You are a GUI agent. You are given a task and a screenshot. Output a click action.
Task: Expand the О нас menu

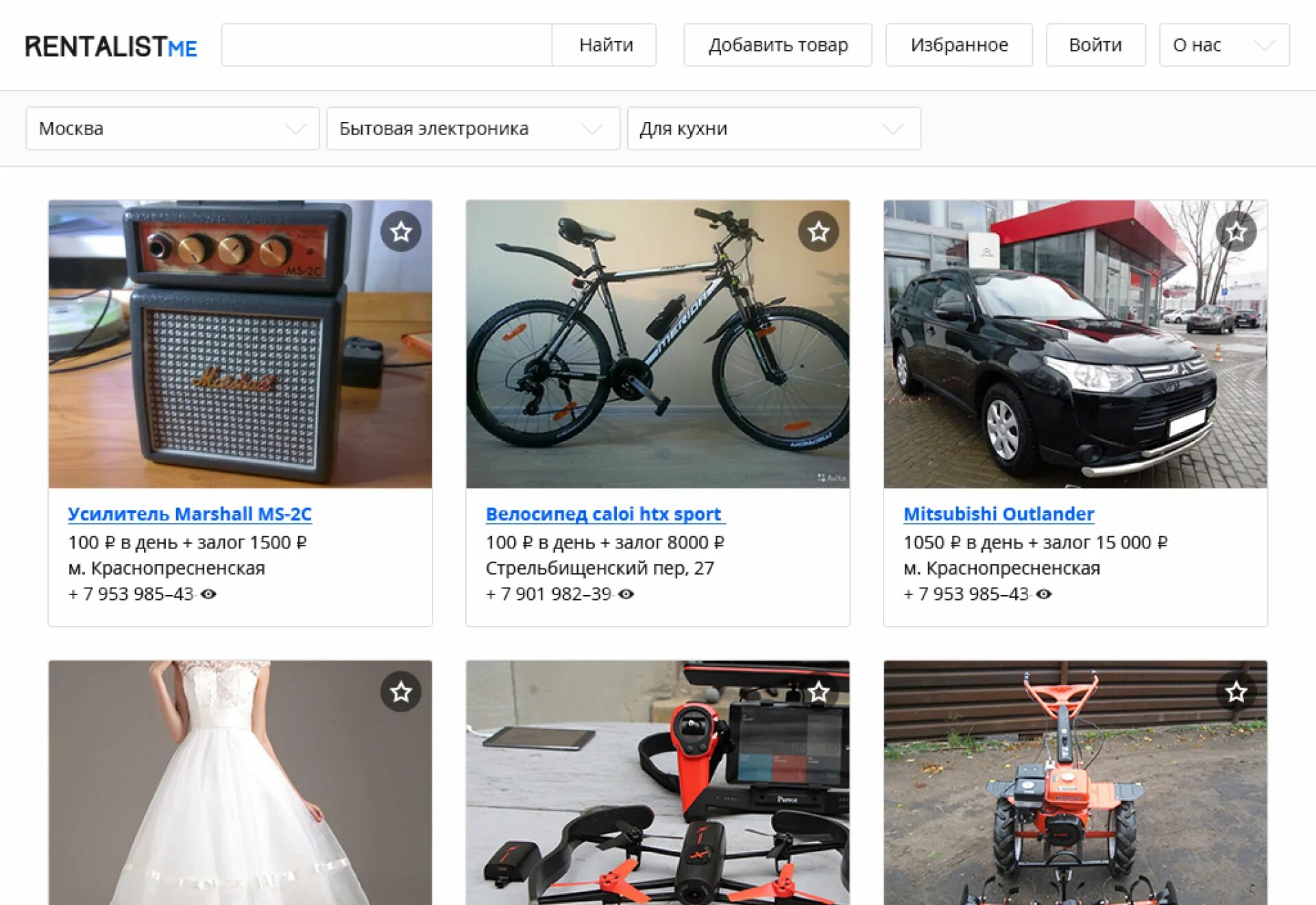coord(1223,45)
